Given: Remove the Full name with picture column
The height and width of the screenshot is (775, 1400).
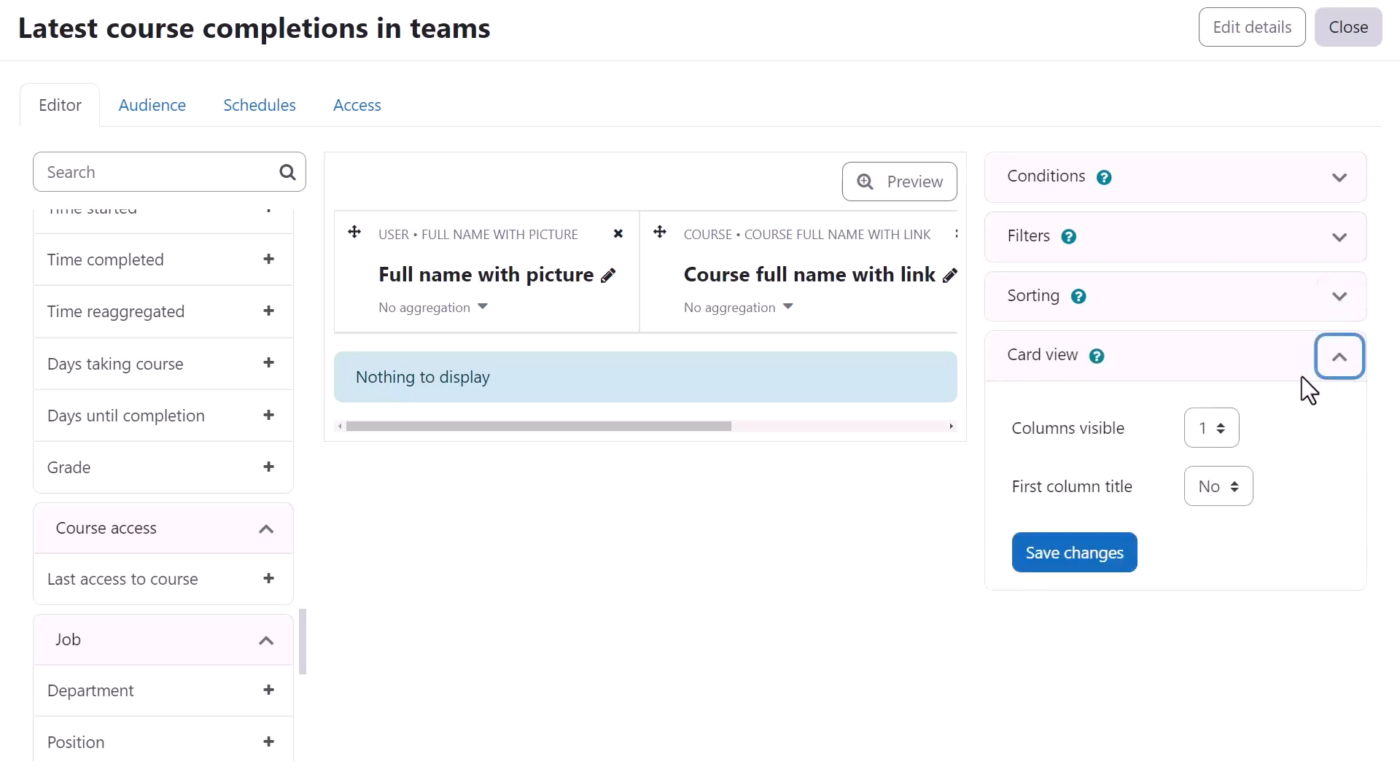Looking at the screenshot, I should pos(618,234).
